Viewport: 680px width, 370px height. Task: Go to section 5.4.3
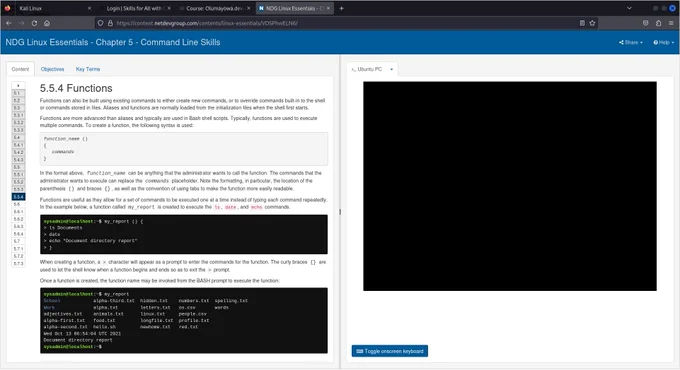[18, 160]
